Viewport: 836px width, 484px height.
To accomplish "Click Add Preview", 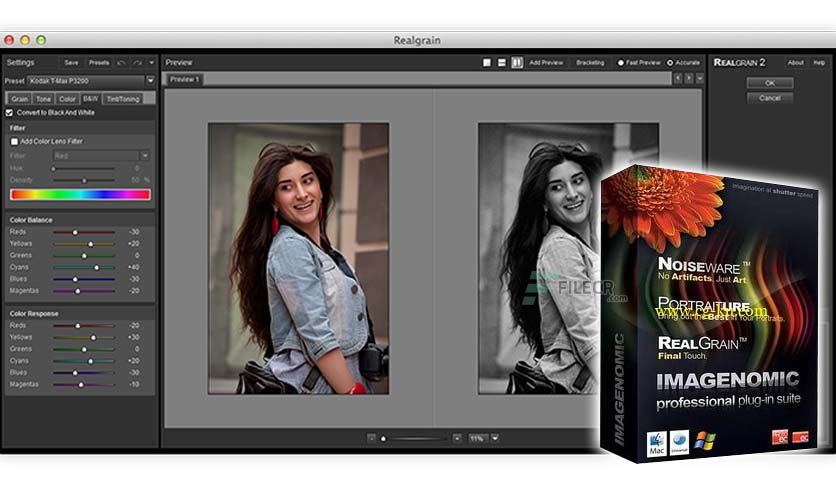I will coord(546,62).
